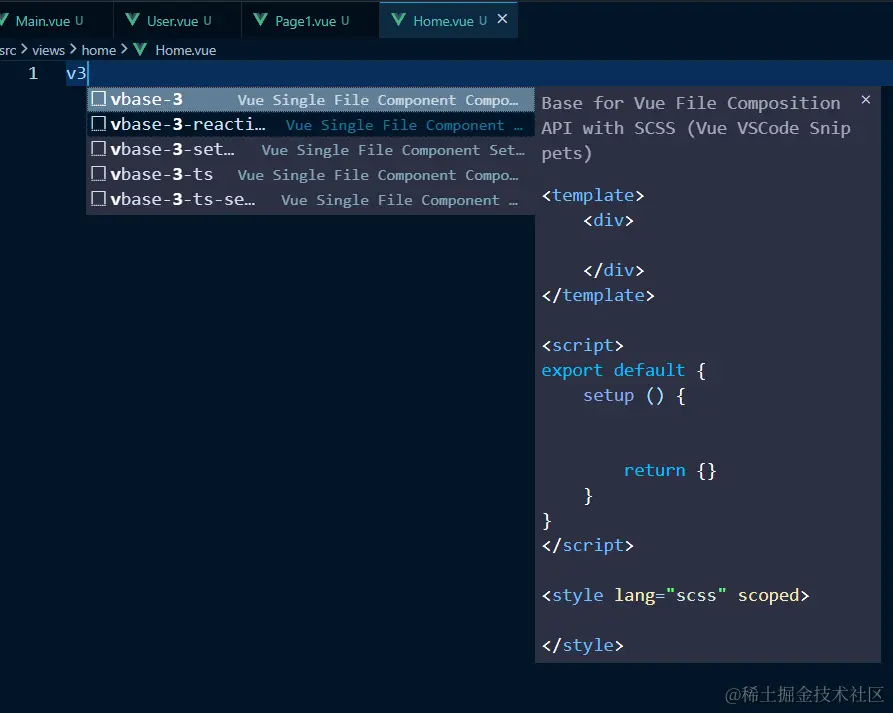
Task: Switch to the Main.vue tab
Action: 48,21
